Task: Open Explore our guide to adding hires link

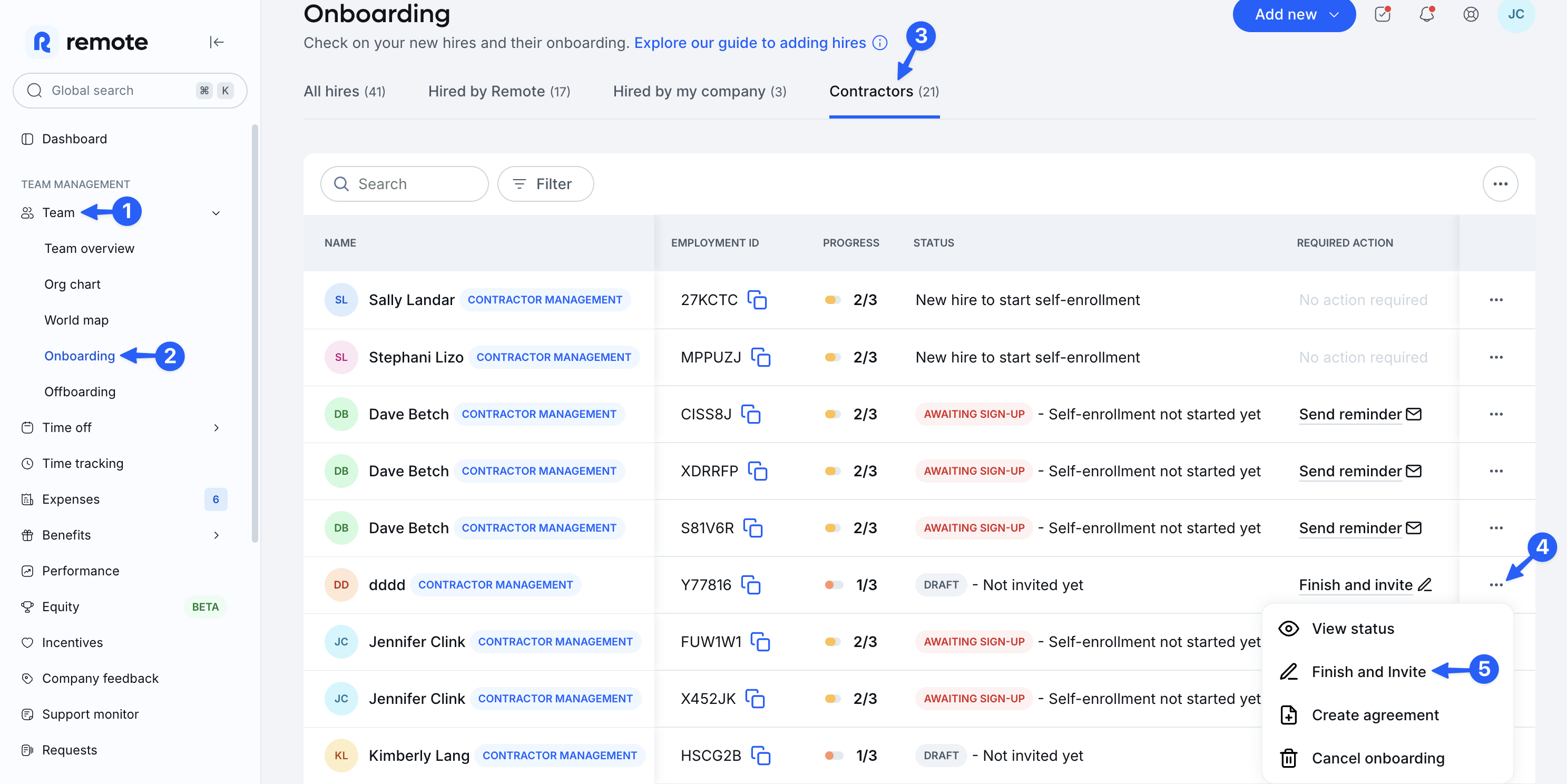Action: coord(749,43)
